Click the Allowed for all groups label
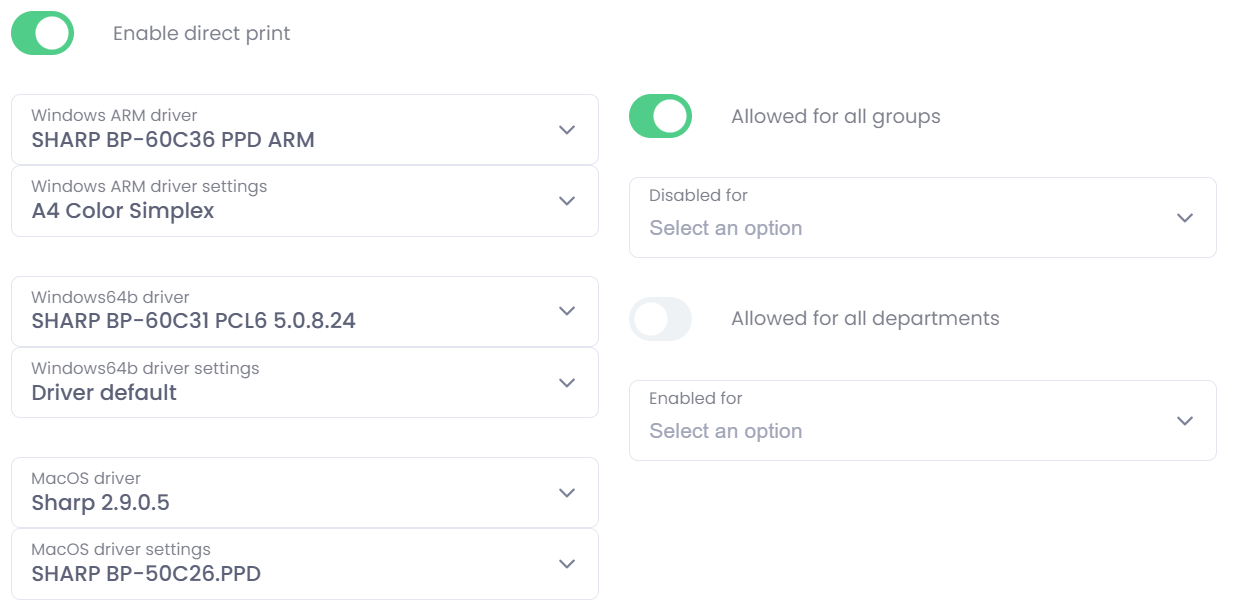Viewport: 1240px width, 614px height. tap(835, 116)
